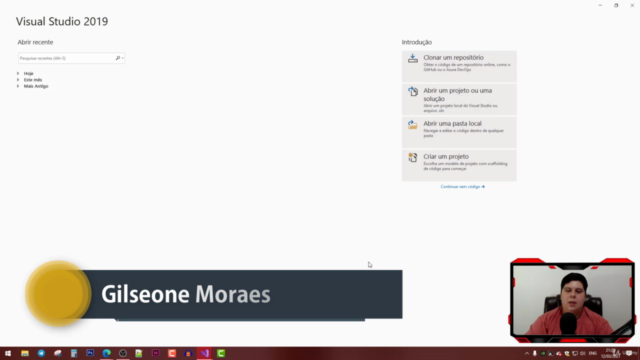The image size is (640, 360).
Task: Click the ENG language indicator
Action: tap(593, 353)
